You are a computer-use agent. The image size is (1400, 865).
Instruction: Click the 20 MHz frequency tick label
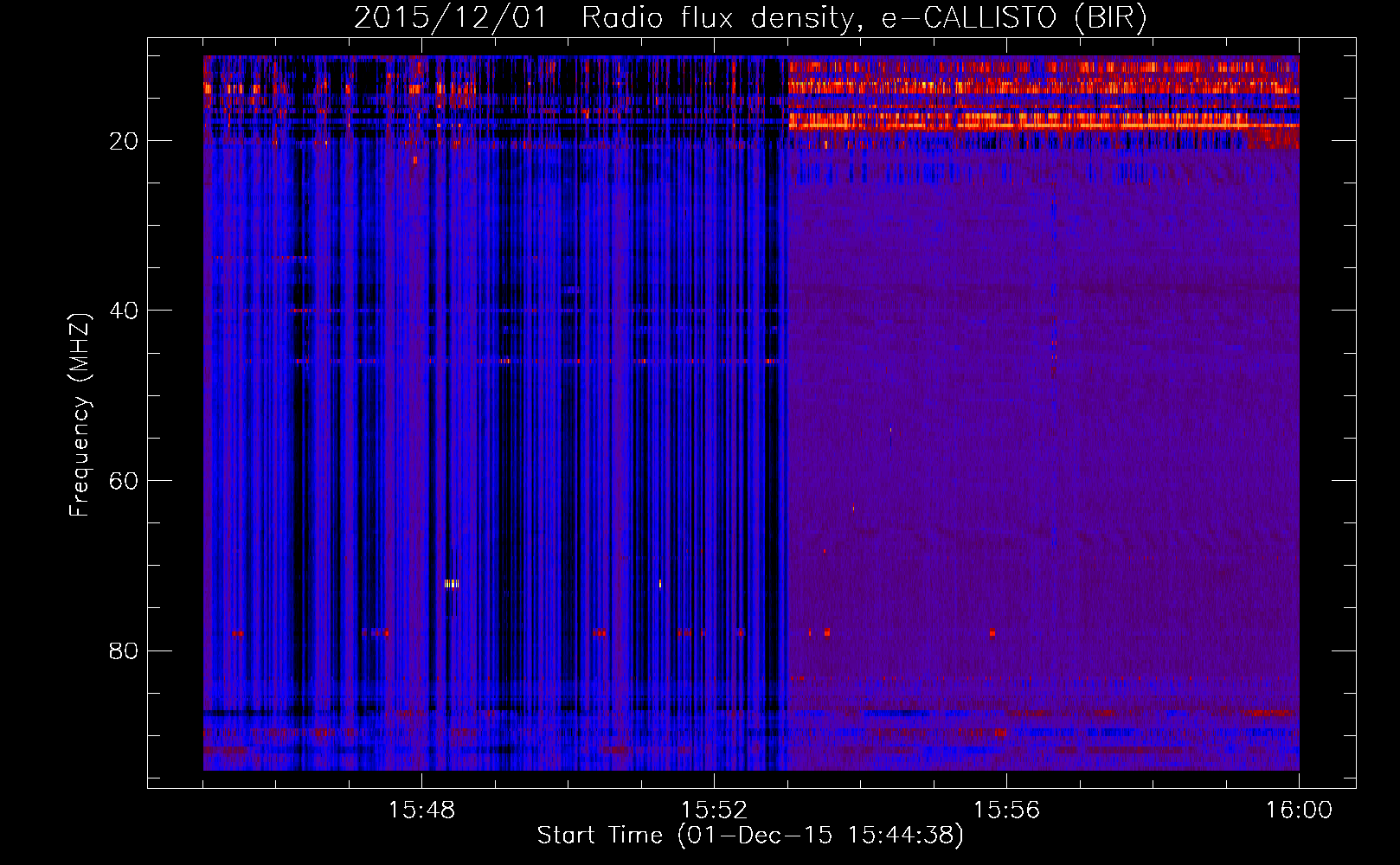point(125,141)
